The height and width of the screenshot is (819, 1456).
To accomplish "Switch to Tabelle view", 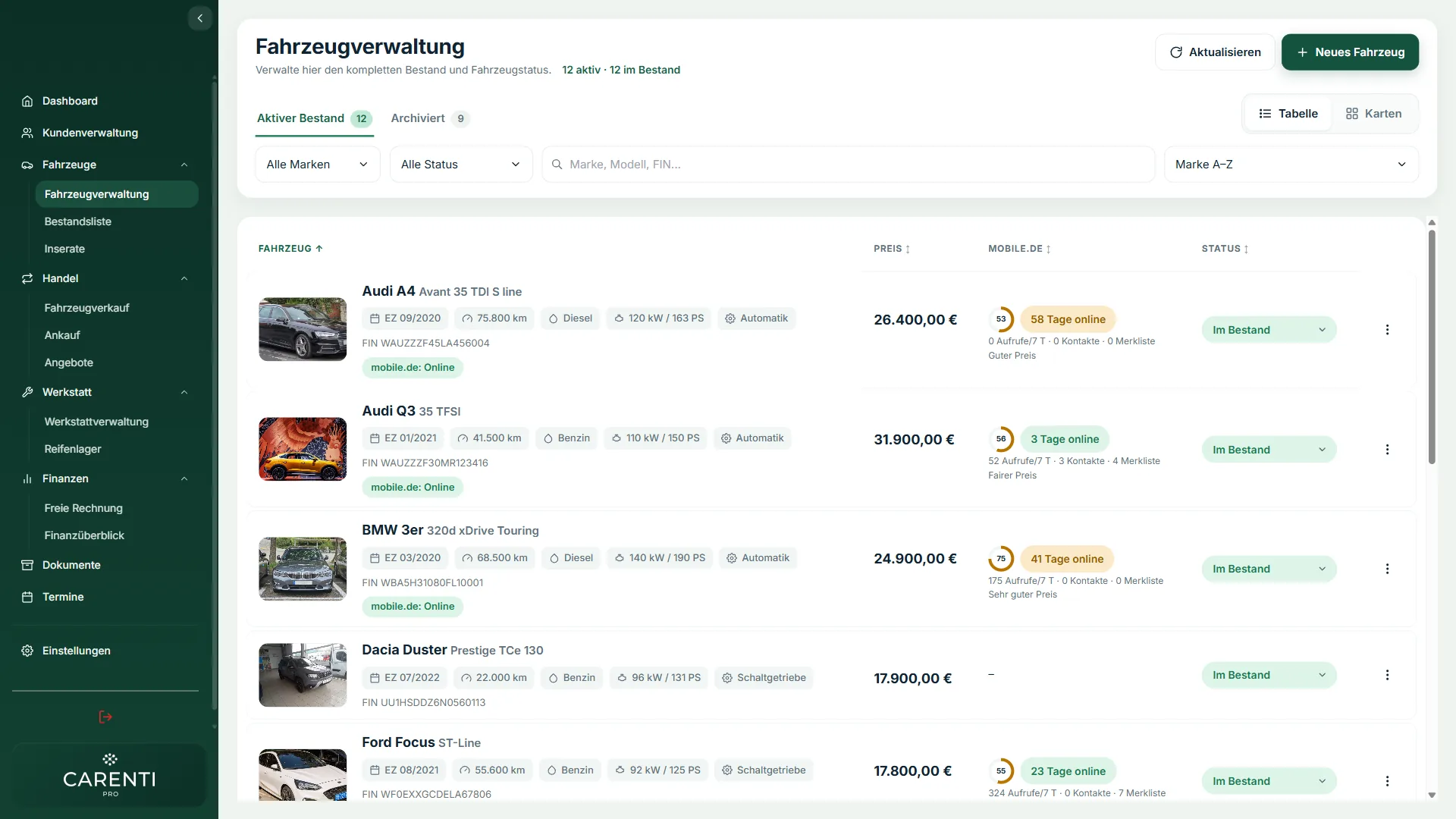I will pyautogui.click(x=1288, y=114).
